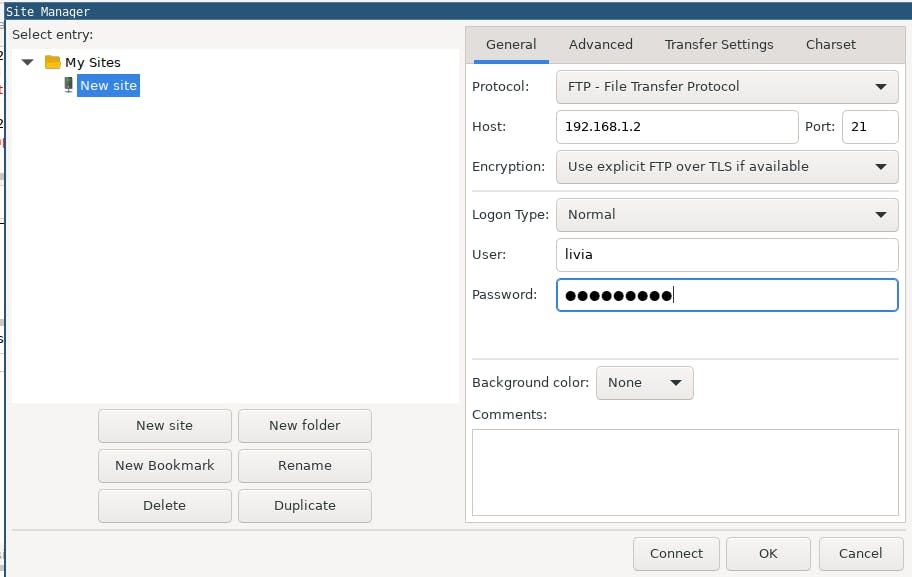Select the Charset tab
912x577 pixels.
(830, 44)
